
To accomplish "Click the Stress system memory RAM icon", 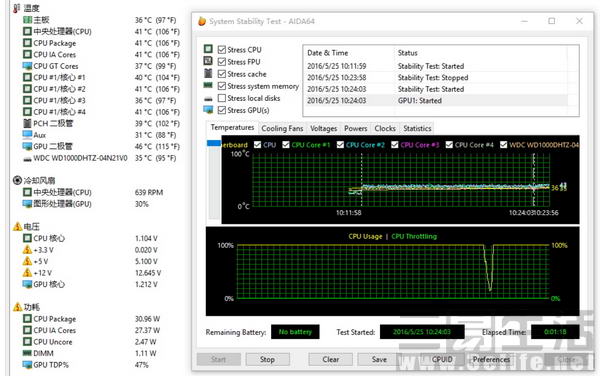I will coord(208,85).
